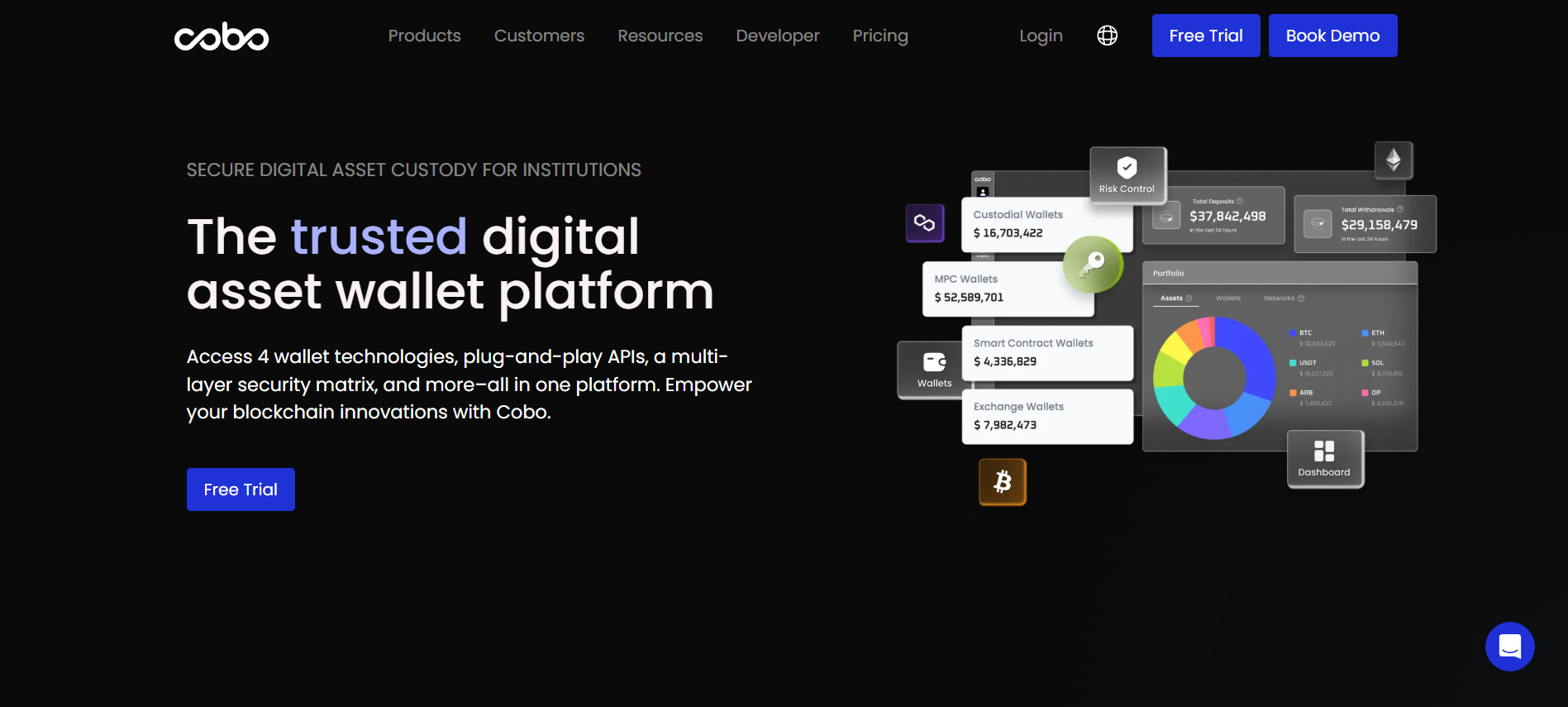Click the Risk Control shield icon

click(1127, 167)
